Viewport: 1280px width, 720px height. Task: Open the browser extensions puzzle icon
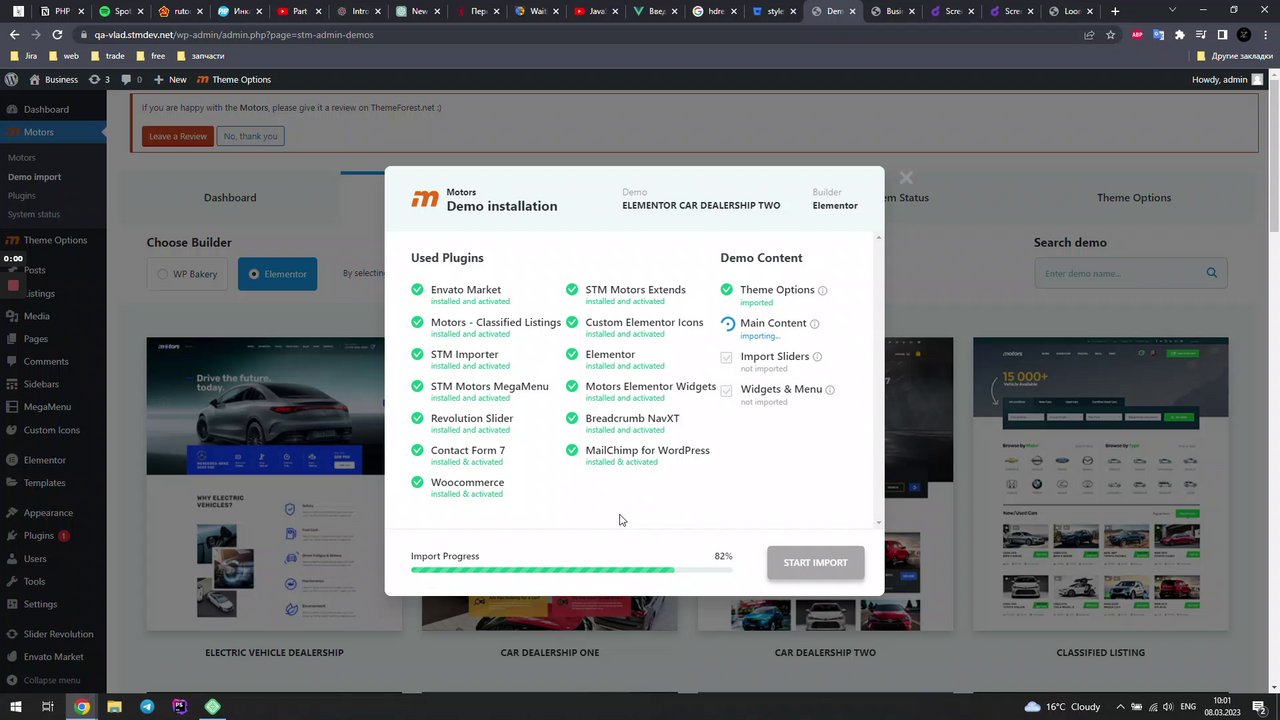(x=1180, y=34)
